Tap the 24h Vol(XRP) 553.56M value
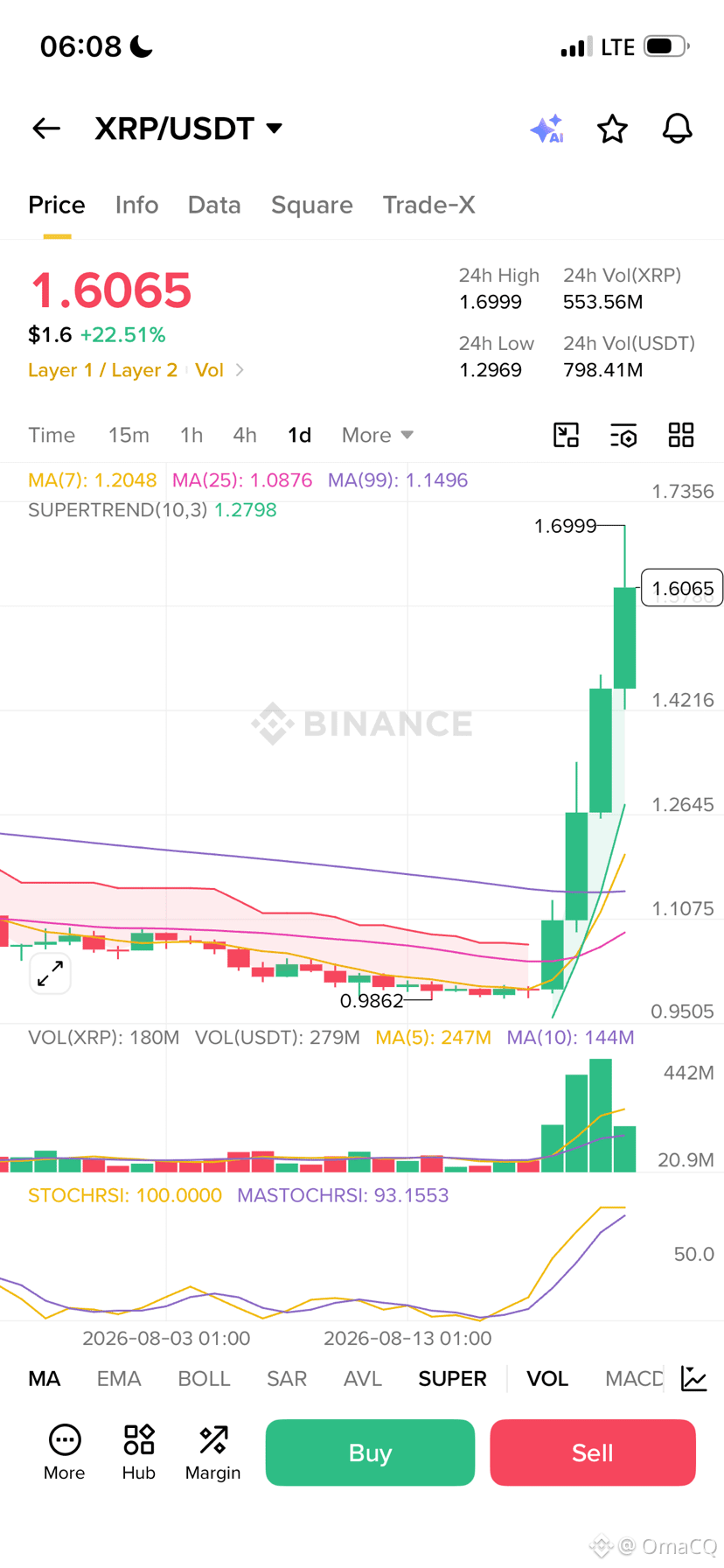The image size is (724, 1568). click(x=603, y=302)
